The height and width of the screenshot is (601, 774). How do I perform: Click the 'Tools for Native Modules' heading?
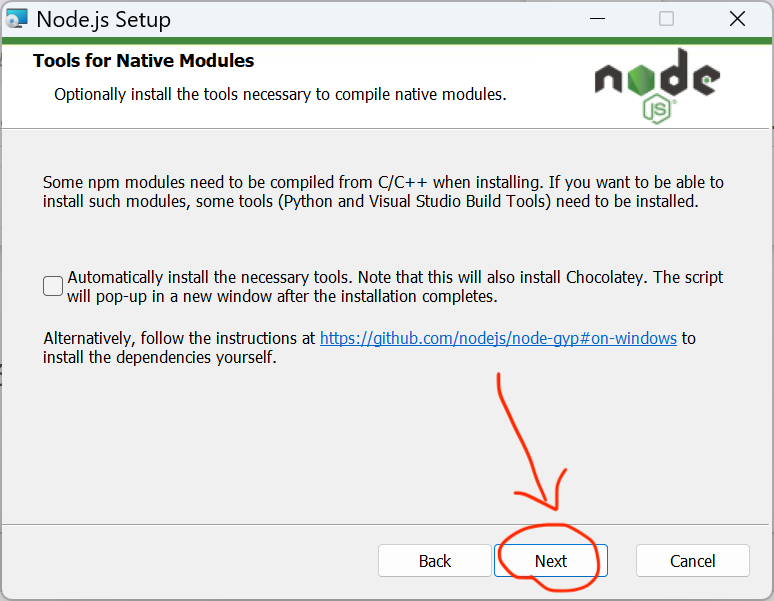[x=143, y=61]
